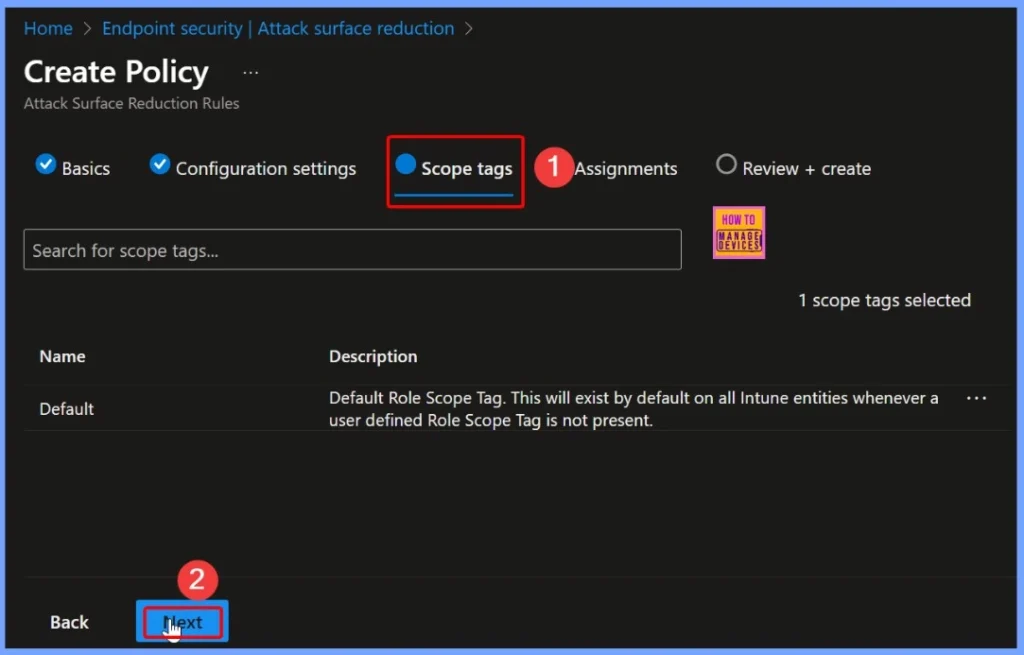
Task: Click the red number 1 annotation badge
Action: pyautogui.click(x=553, y=167)
